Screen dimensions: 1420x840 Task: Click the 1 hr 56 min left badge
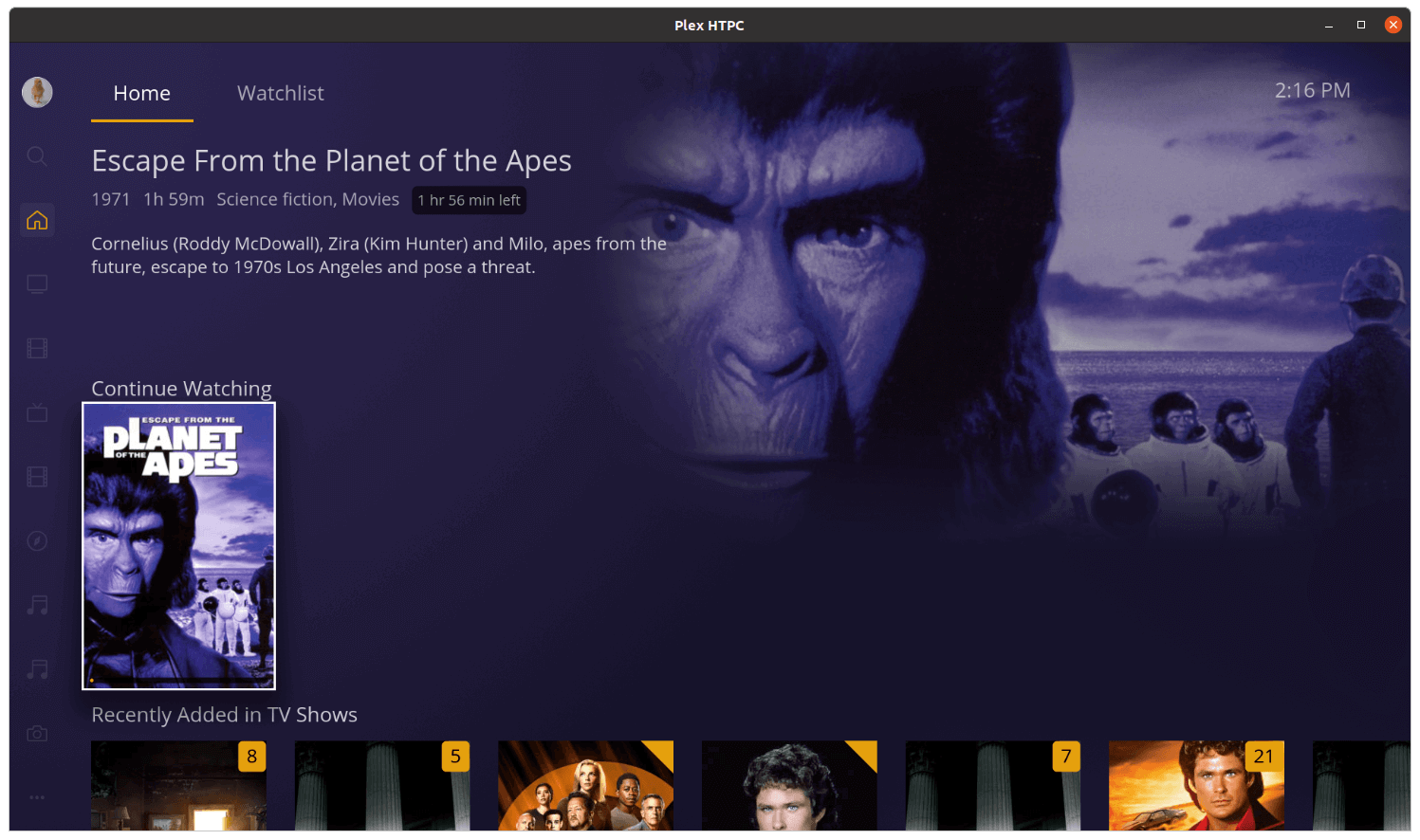click(469, 200)
